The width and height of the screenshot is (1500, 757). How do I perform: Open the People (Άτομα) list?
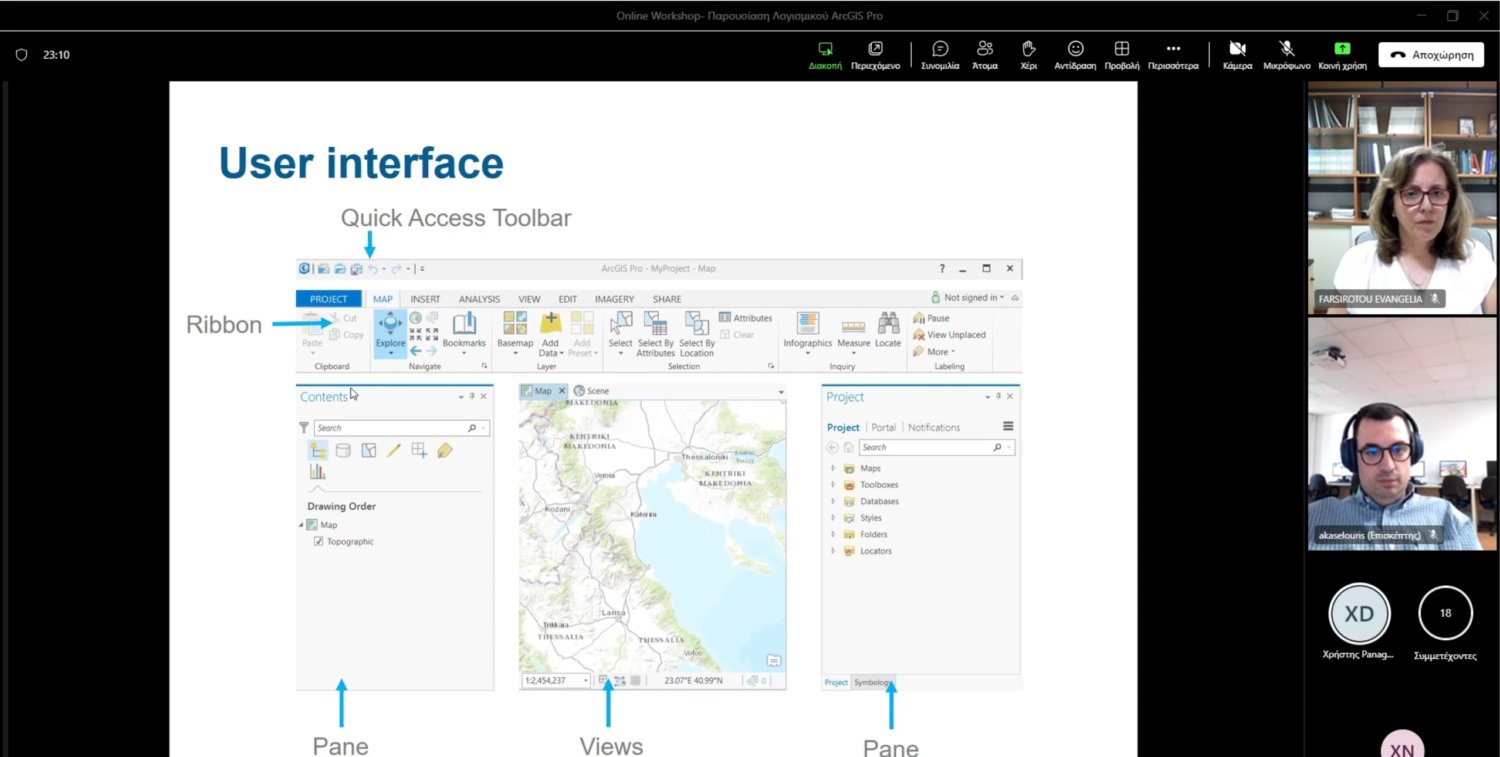tap(985, 54)
